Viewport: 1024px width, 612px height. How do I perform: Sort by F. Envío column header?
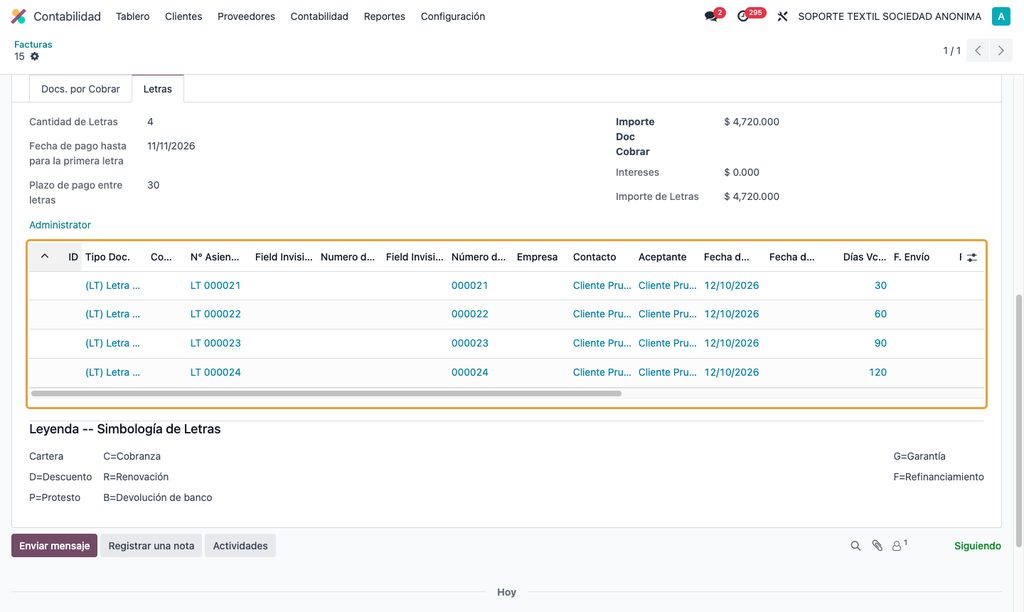tap(911, 257)
